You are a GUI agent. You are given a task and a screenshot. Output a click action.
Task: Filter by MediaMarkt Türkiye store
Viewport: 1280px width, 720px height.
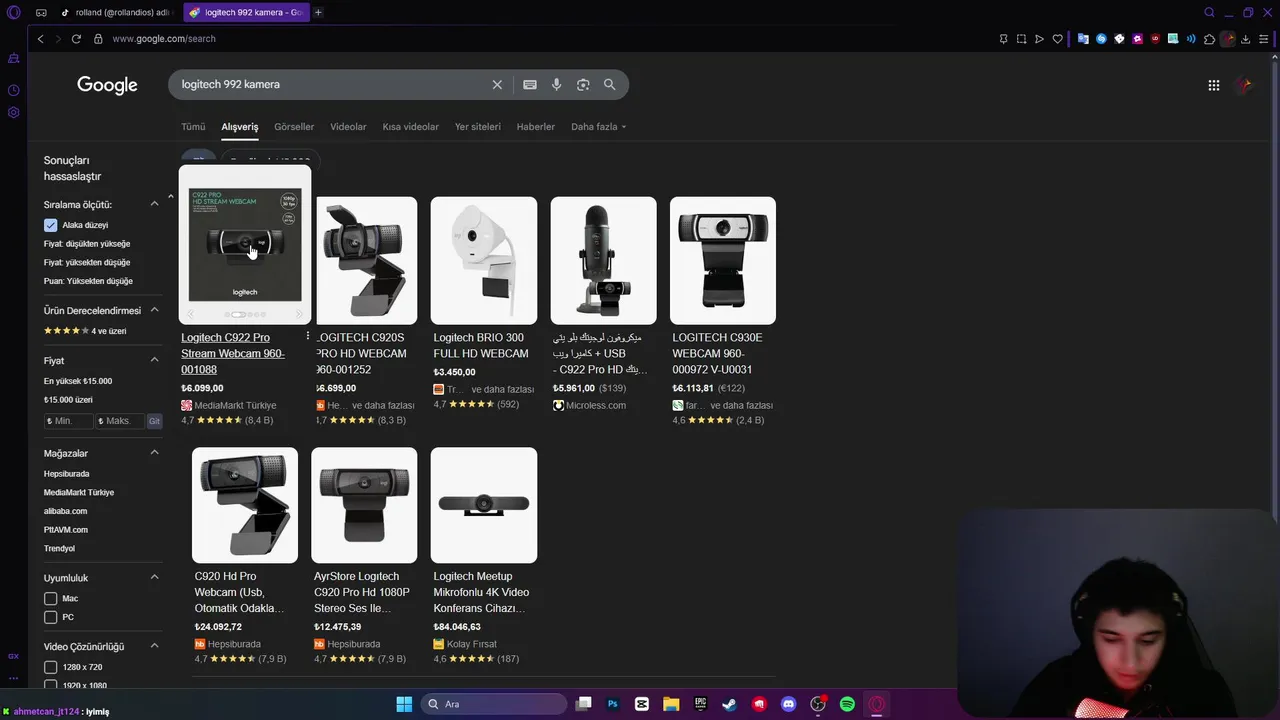pyautogui.click(x=79, y=493)
